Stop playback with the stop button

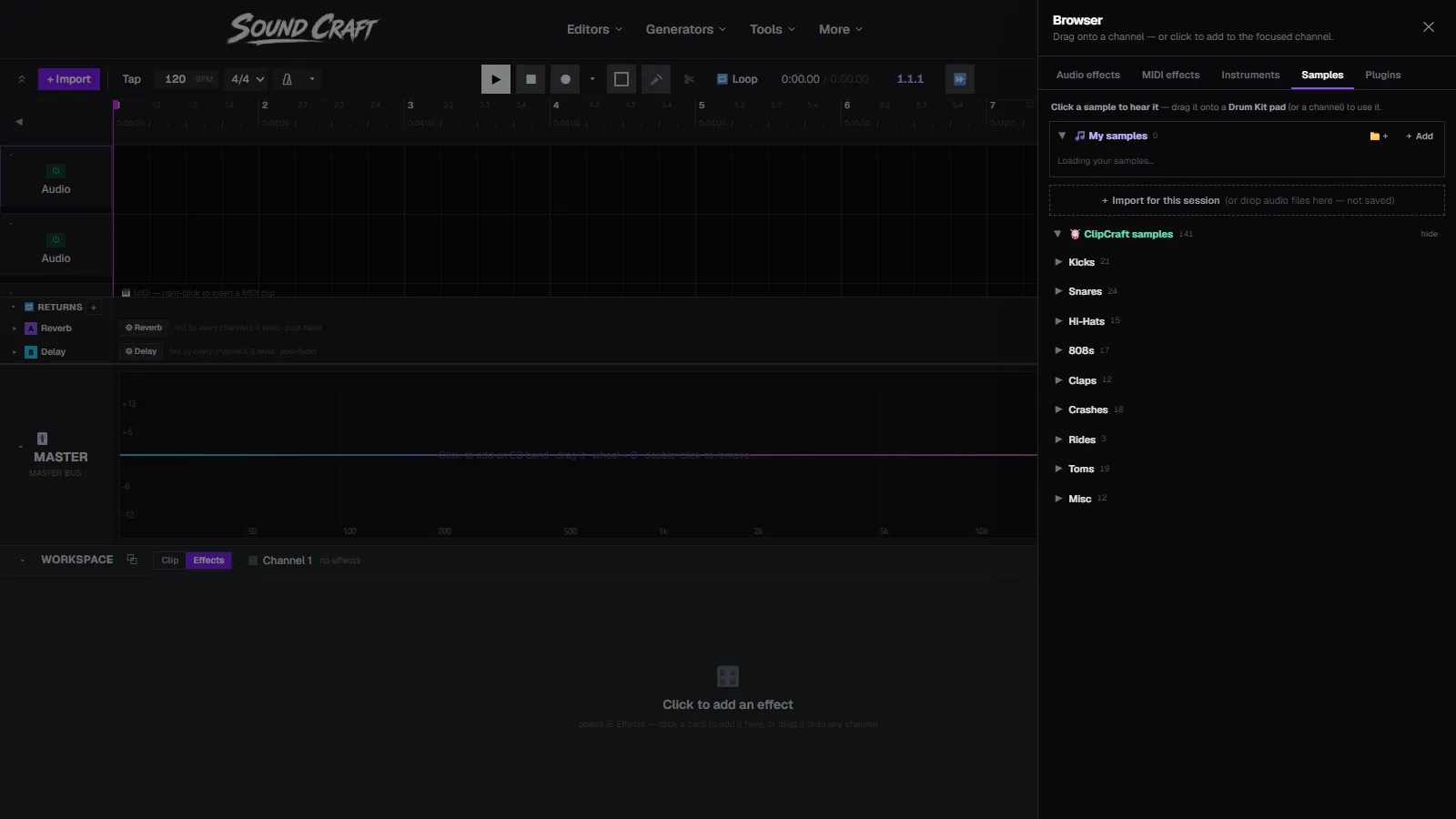point(531,79)
